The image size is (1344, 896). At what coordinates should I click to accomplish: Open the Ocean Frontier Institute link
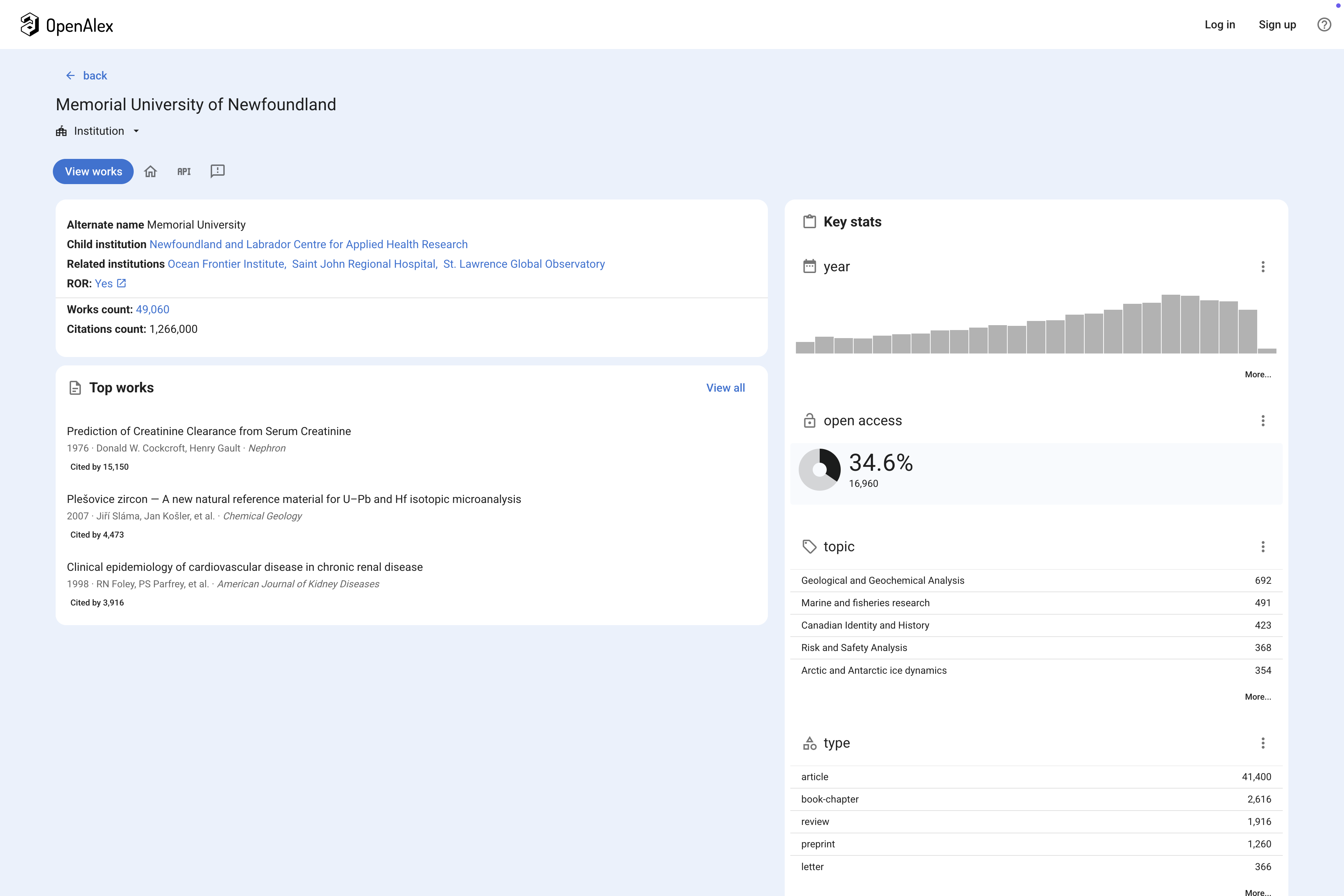point(226,264)
